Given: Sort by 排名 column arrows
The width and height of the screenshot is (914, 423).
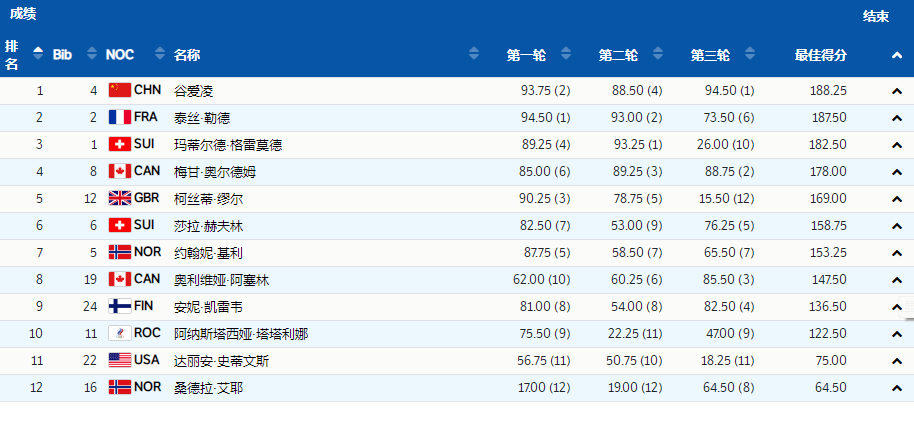Looking at the screenshot, I should pos(38,53).
